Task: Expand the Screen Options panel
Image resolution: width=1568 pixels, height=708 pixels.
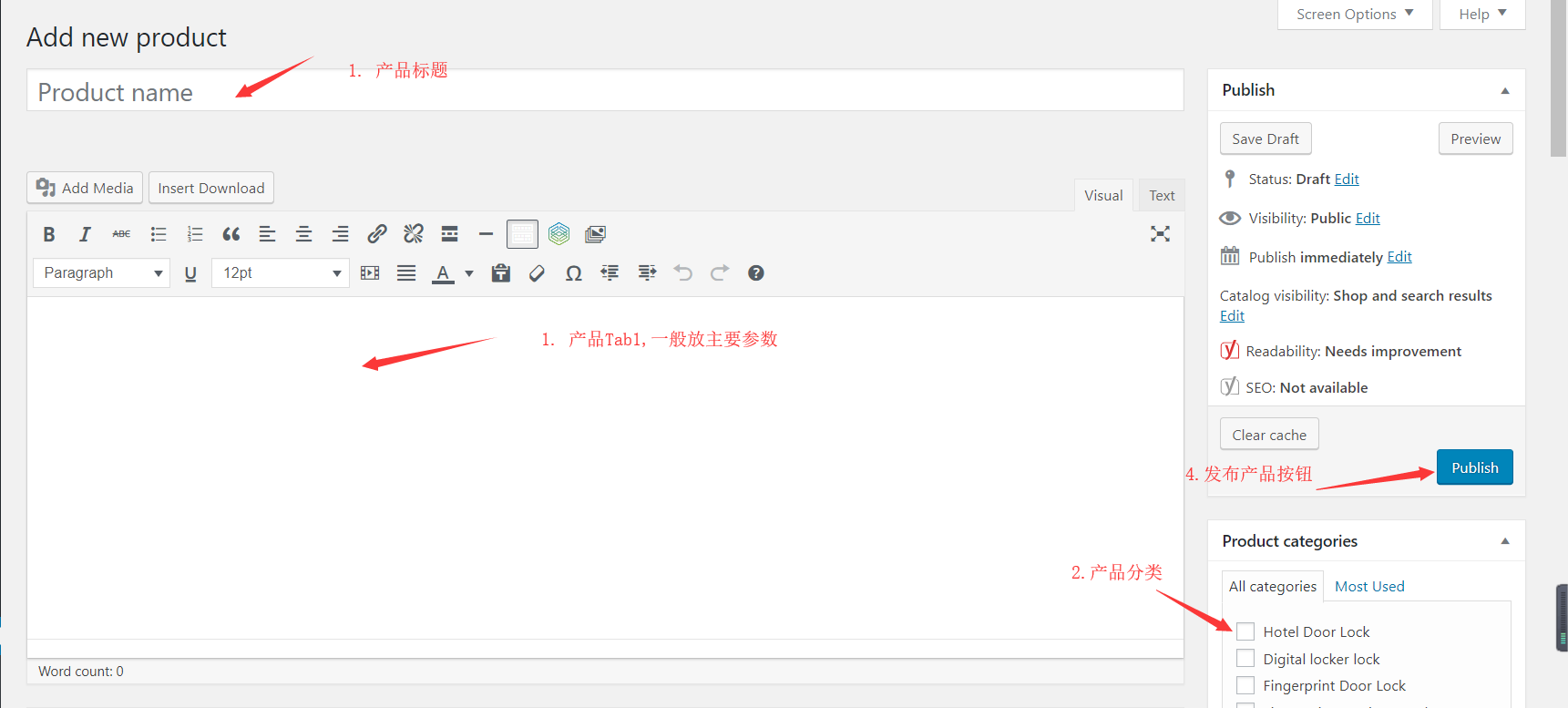Action: 1354,15
